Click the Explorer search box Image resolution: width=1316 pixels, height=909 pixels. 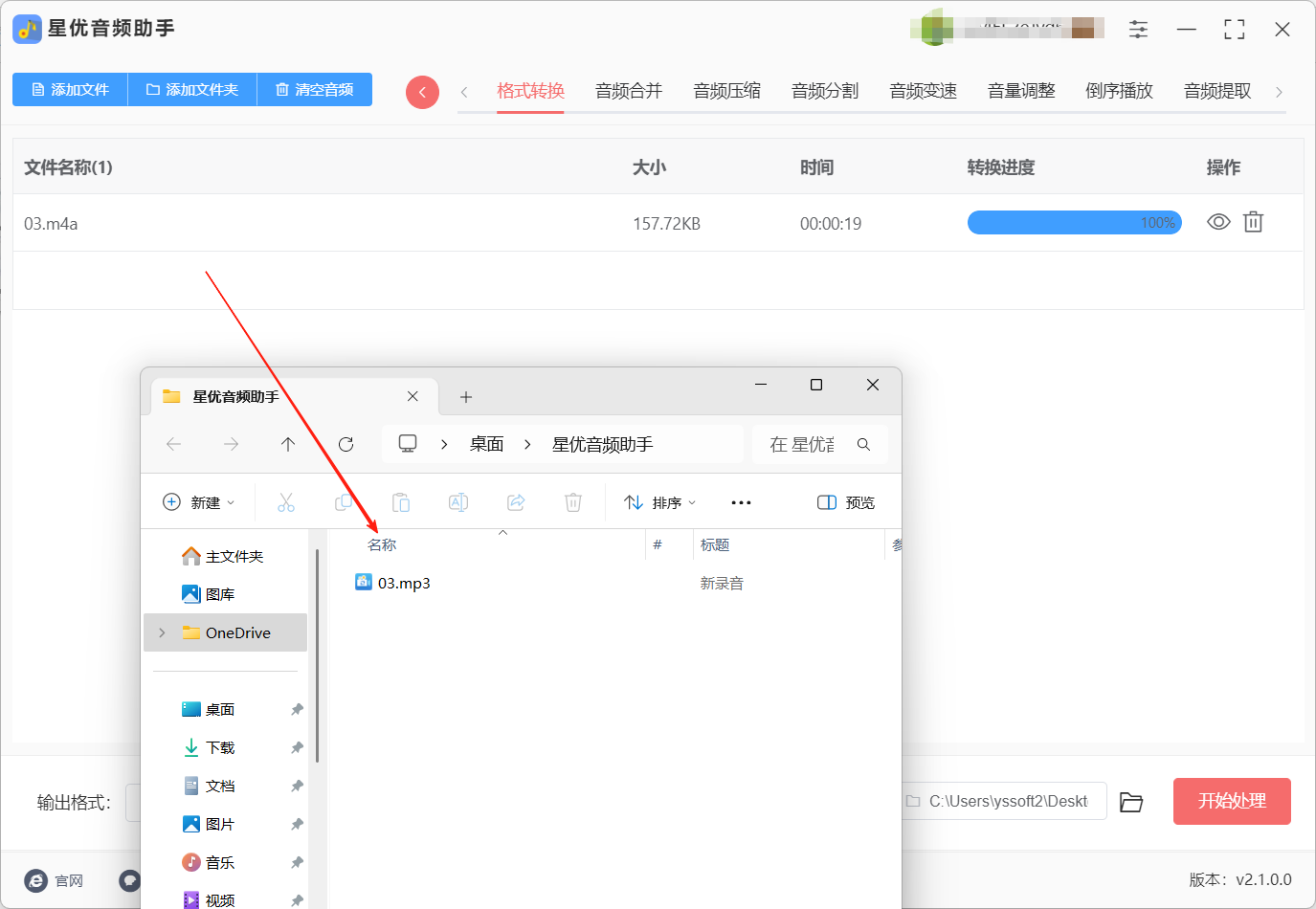coord(820,444)
